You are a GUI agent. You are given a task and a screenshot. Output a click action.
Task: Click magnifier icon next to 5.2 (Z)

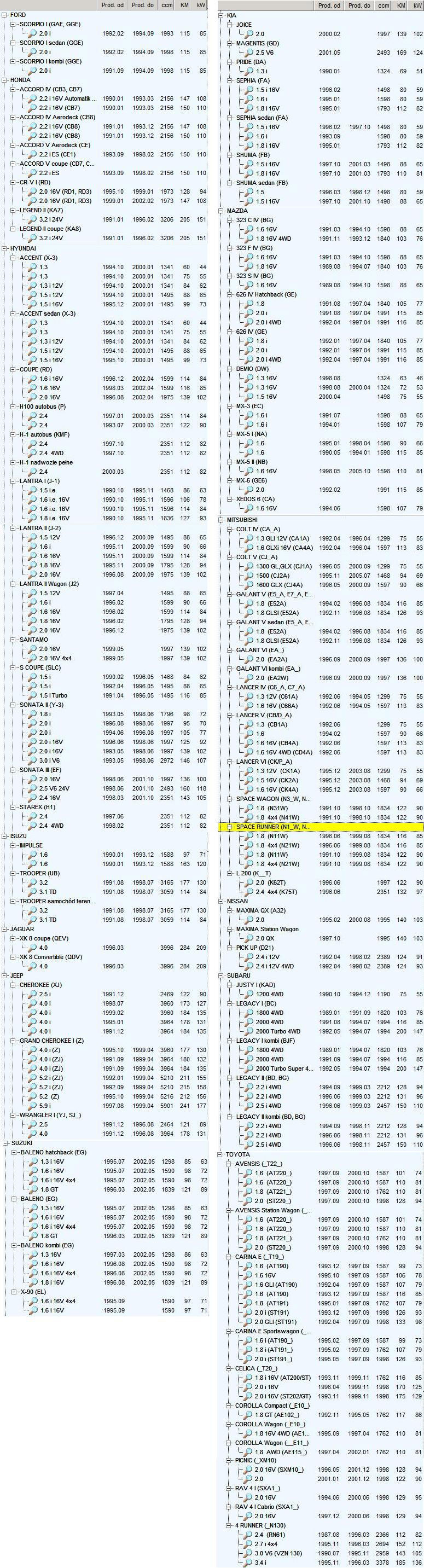[33, 1097]
